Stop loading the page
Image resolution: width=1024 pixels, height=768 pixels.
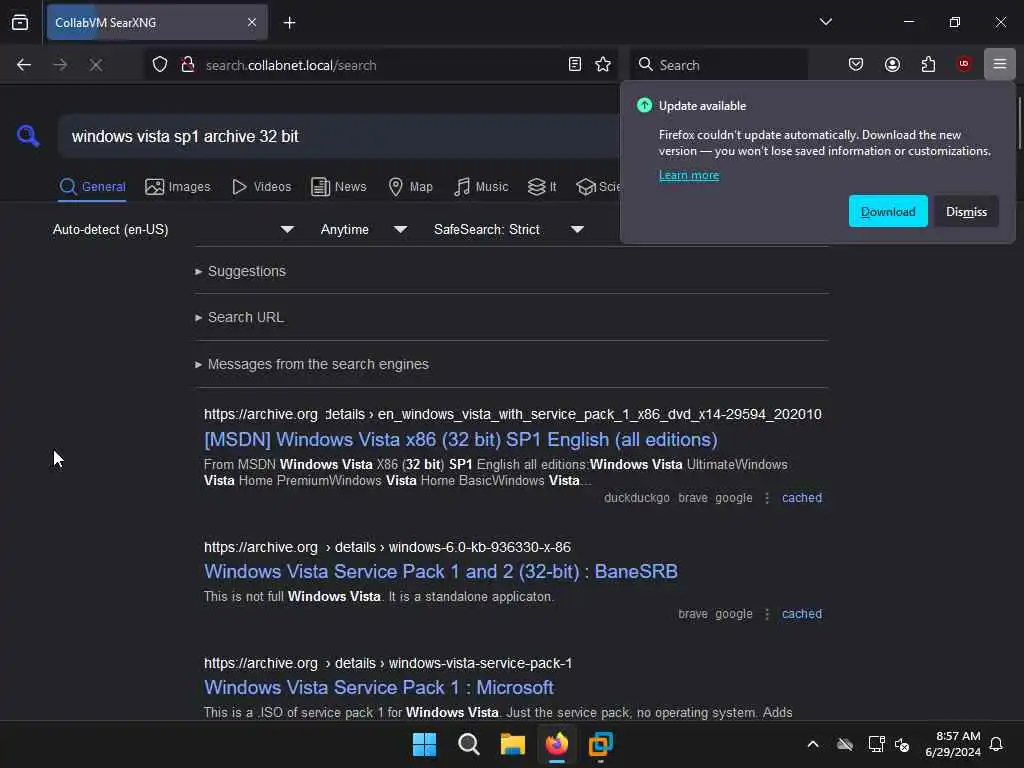point(96,65)
